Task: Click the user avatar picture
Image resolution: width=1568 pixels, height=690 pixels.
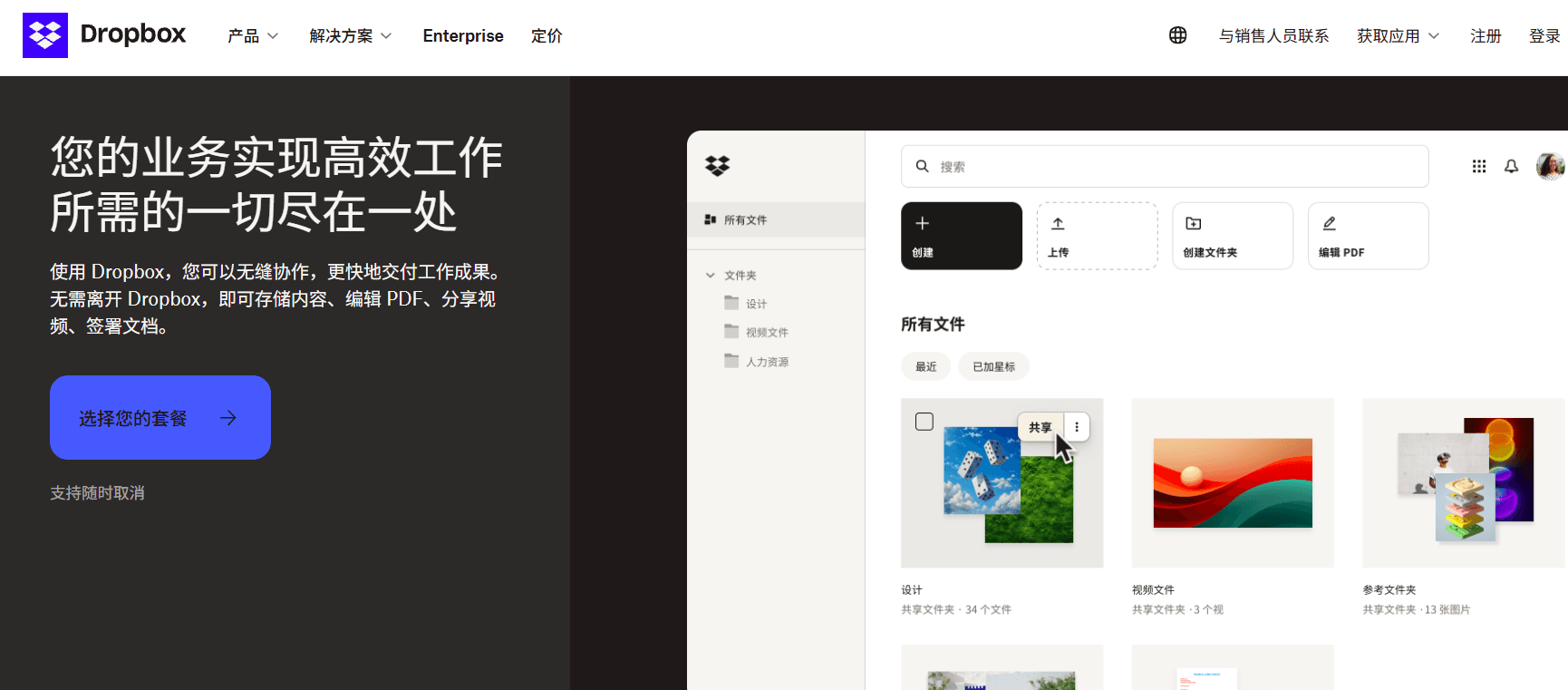Action: 1550,166
